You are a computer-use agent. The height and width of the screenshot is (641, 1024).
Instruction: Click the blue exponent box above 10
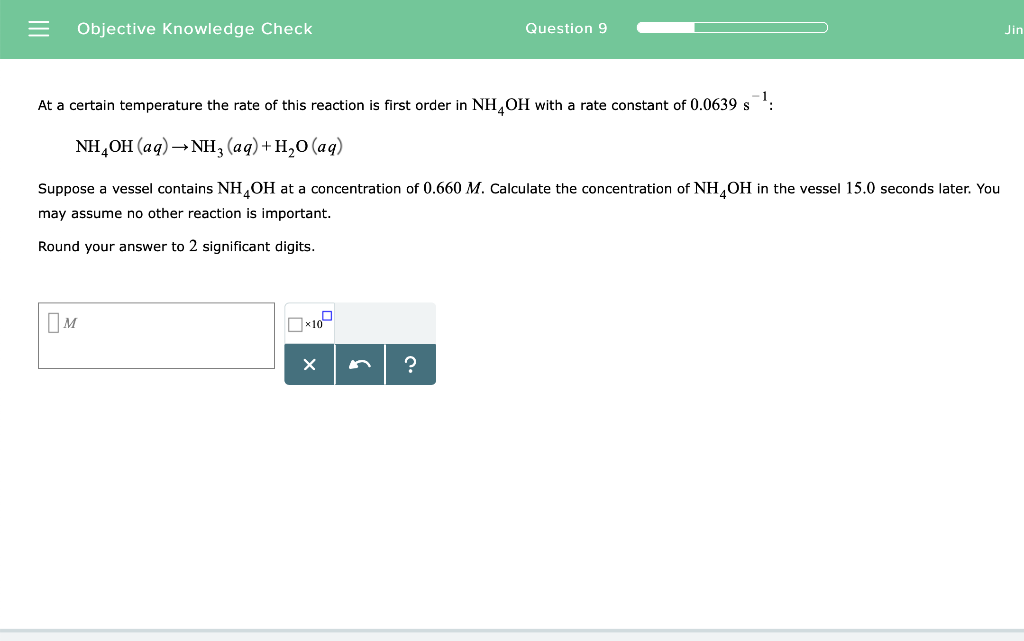[x=326, y=315]
